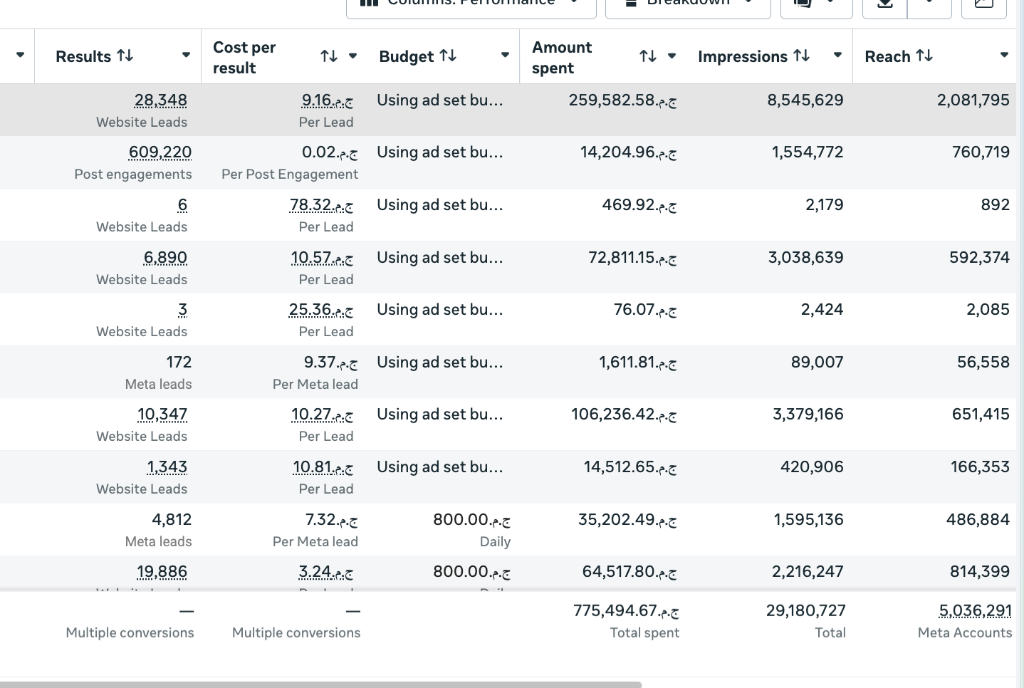Open the 28,348 Website Leads result
The height and width of the screenshot is (688, 1024).
click(161, 101)
